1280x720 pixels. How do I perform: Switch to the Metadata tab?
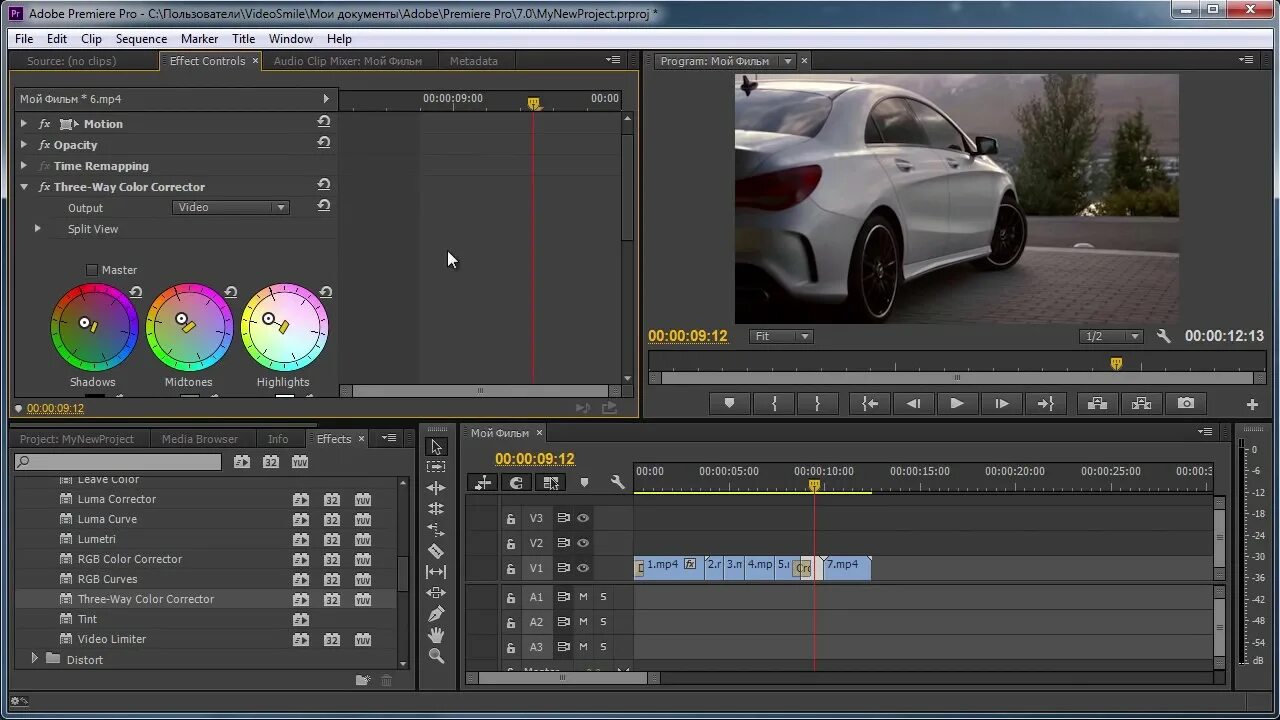(474, 60)
